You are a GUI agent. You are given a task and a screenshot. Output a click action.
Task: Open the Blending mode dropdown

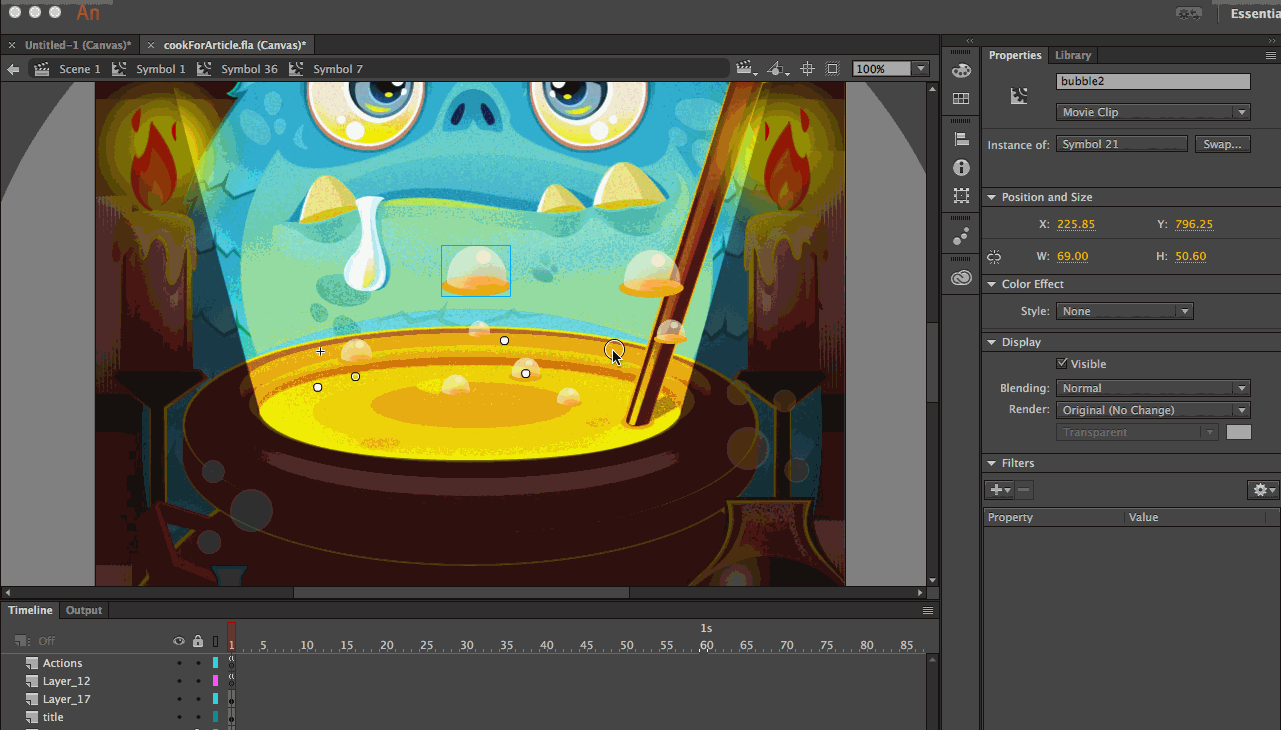[x=1153, y=388]
